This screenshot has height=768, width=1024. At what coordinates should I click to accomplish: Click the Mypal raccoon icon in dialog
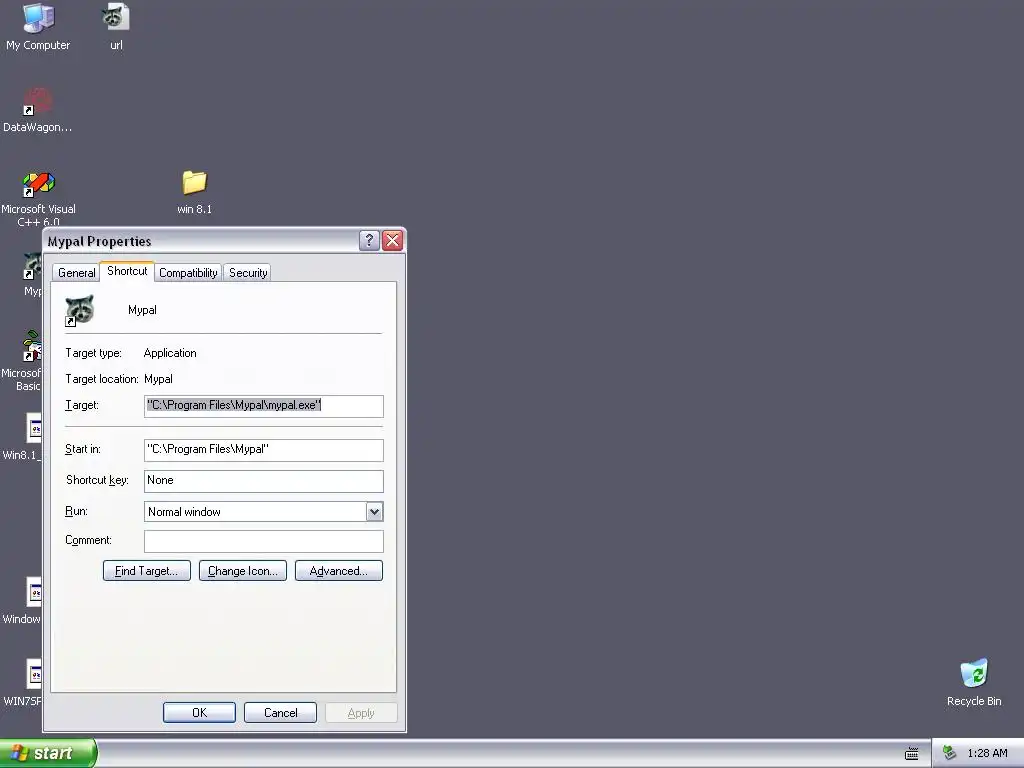pos(80,310)
